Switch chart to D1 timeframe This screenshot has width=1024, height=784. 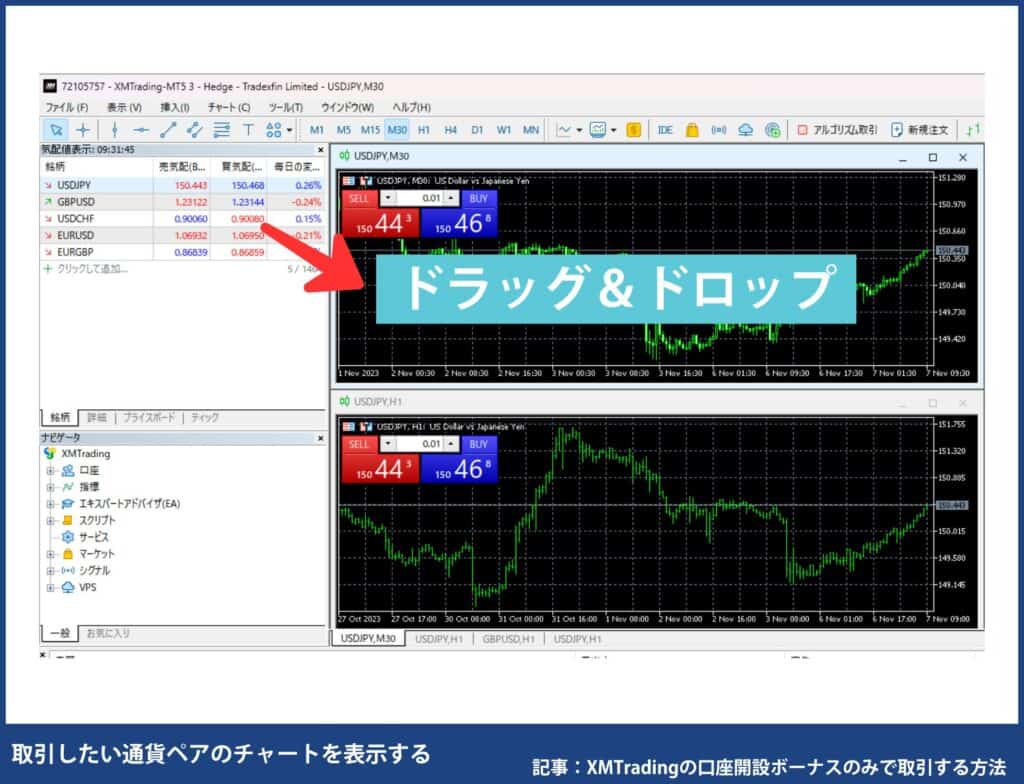point(477,130)
